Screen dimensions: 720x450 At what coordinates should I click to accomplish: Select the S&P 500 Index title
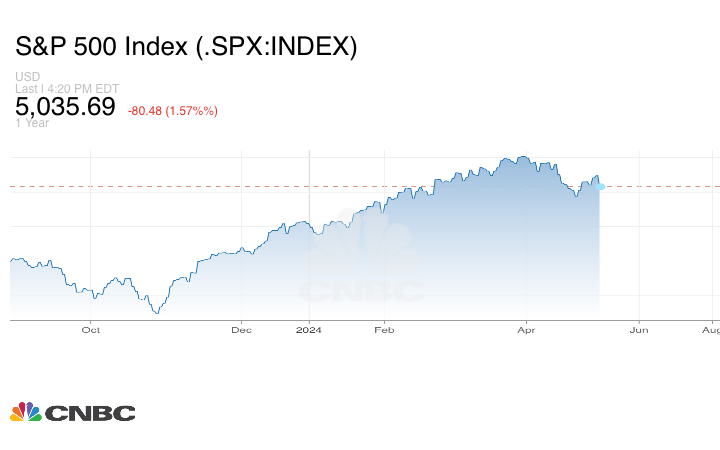click(186, 47)
